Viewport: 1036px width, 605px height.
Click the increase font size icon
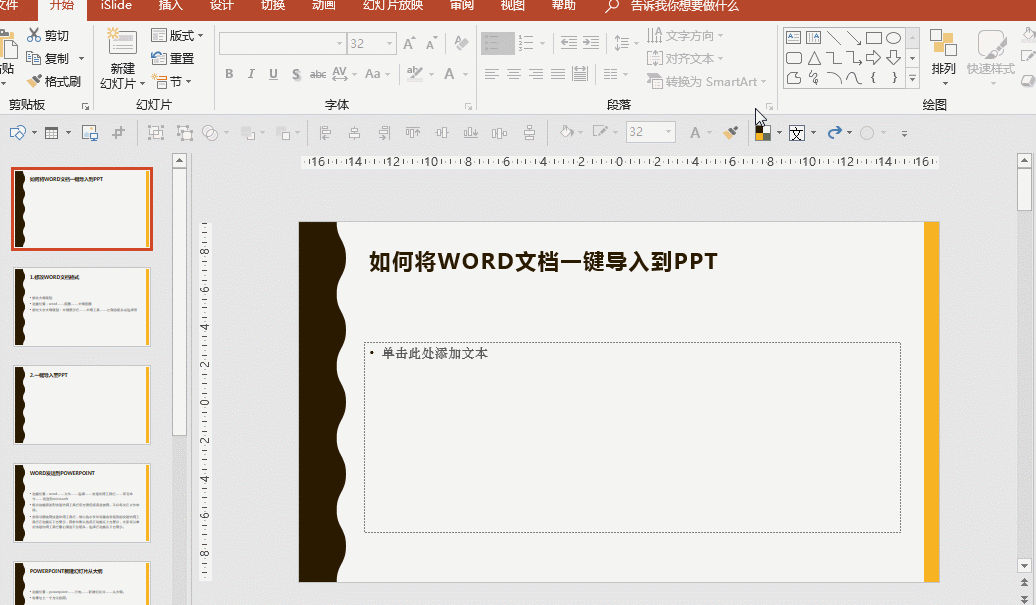coord(410,44)
